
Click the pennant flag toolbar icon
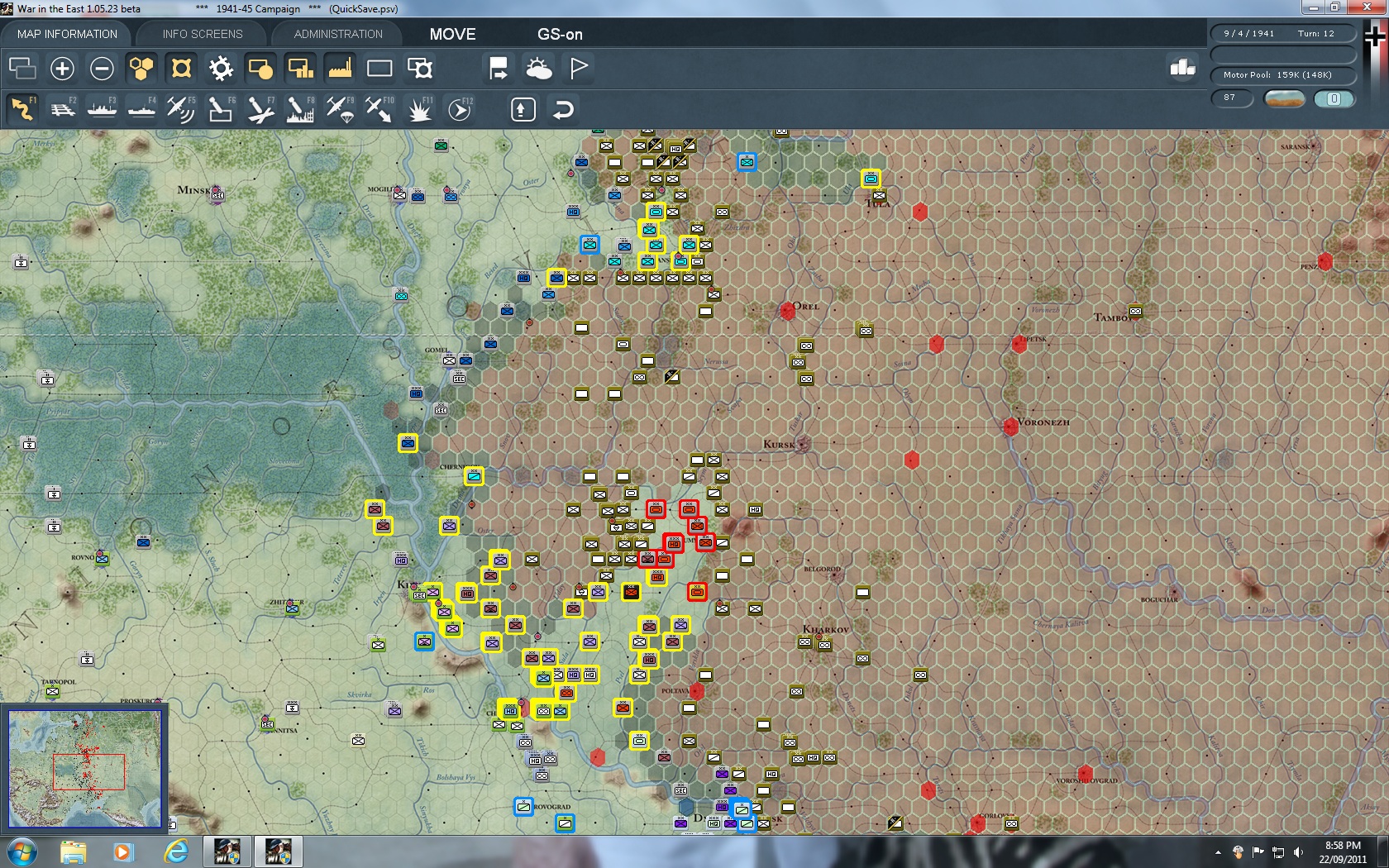[x=578, y=68]
